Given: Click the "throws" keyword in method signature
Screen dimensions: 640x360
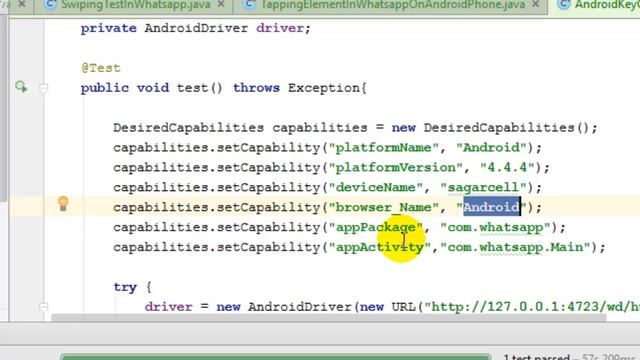Looking at the screenshot, I should [x=256, y=88].
